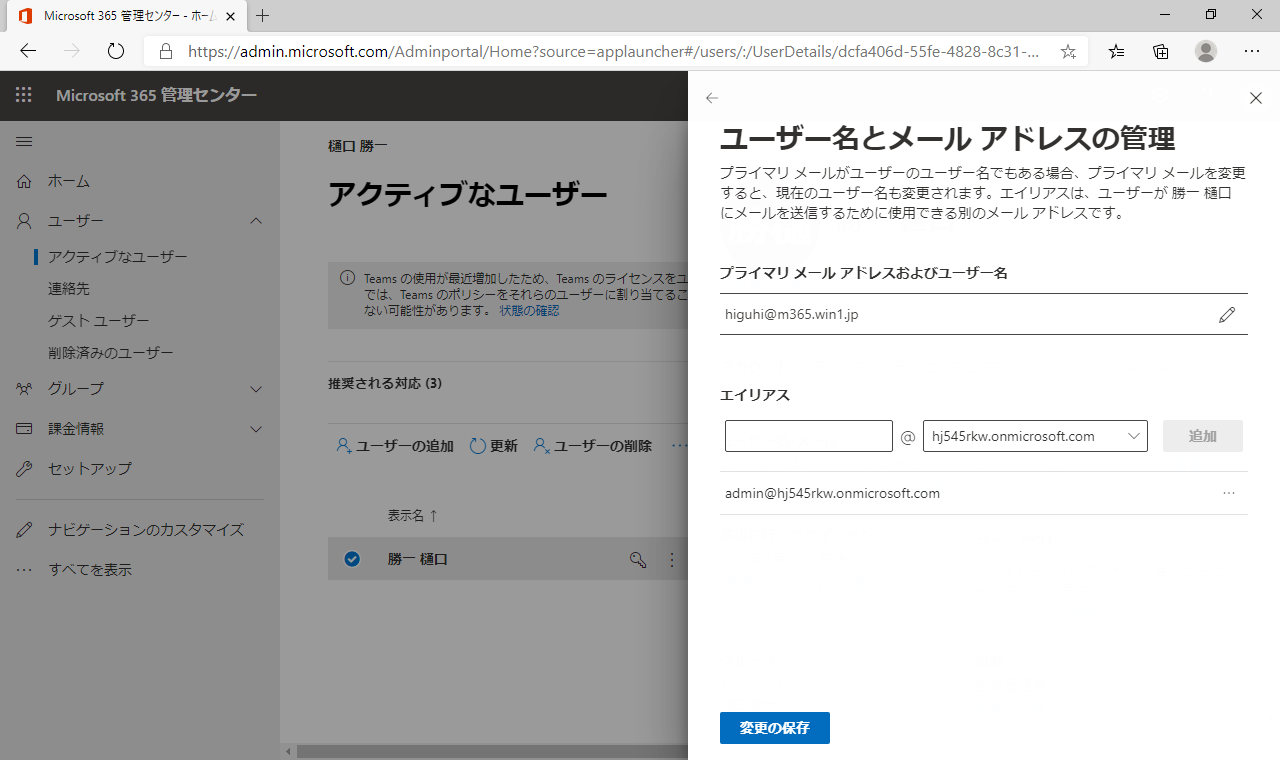Open a new browser tab with plus
Image resolution: width=1280 pixels, height=760 pixels.
(x=263, y=16)
